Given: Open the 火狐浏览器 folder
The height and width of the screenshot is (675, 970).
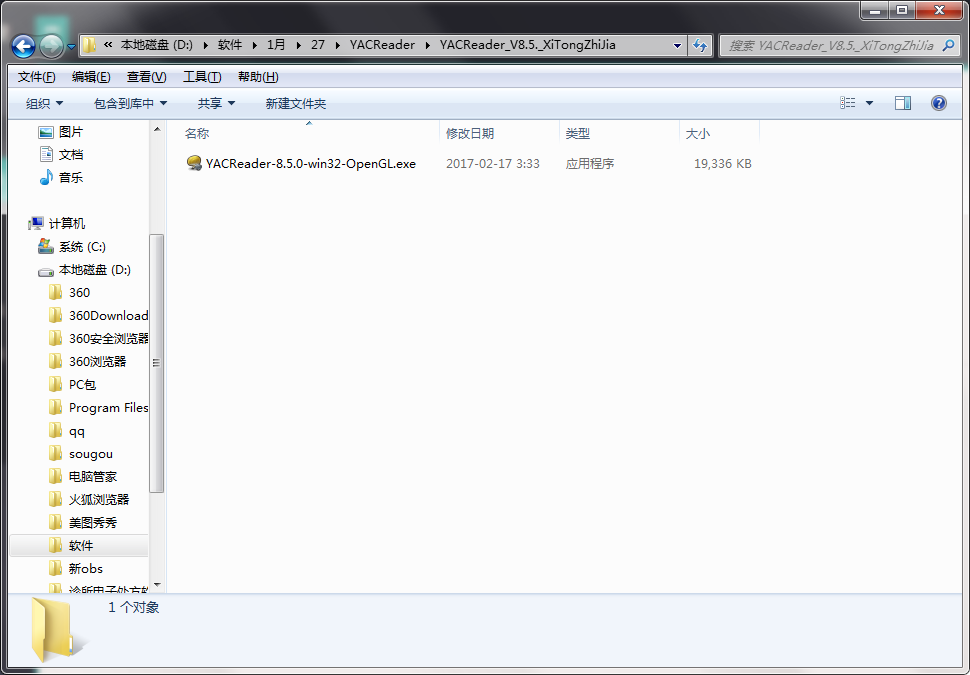Looking at the screenshot, I should point(99,499).
